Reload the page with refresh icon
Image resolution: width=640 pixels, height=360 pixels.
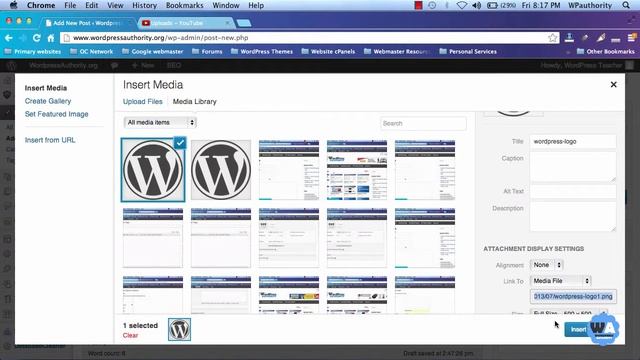tap(37, 38)
